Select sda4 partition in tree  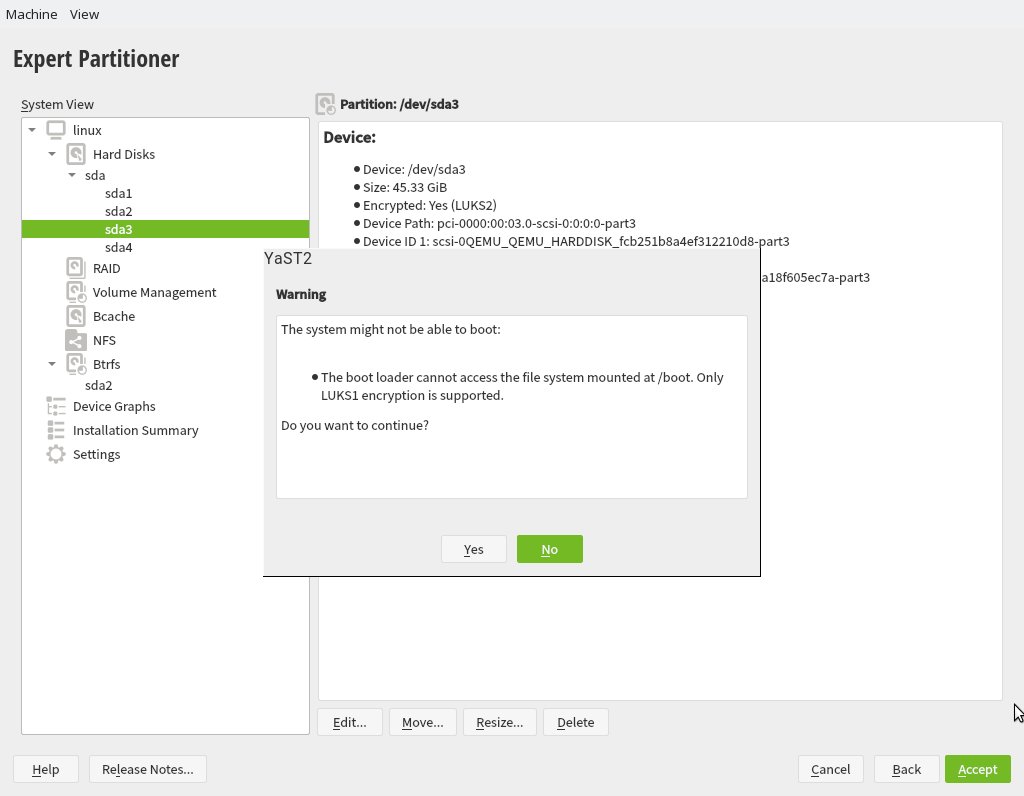point(118,247)
